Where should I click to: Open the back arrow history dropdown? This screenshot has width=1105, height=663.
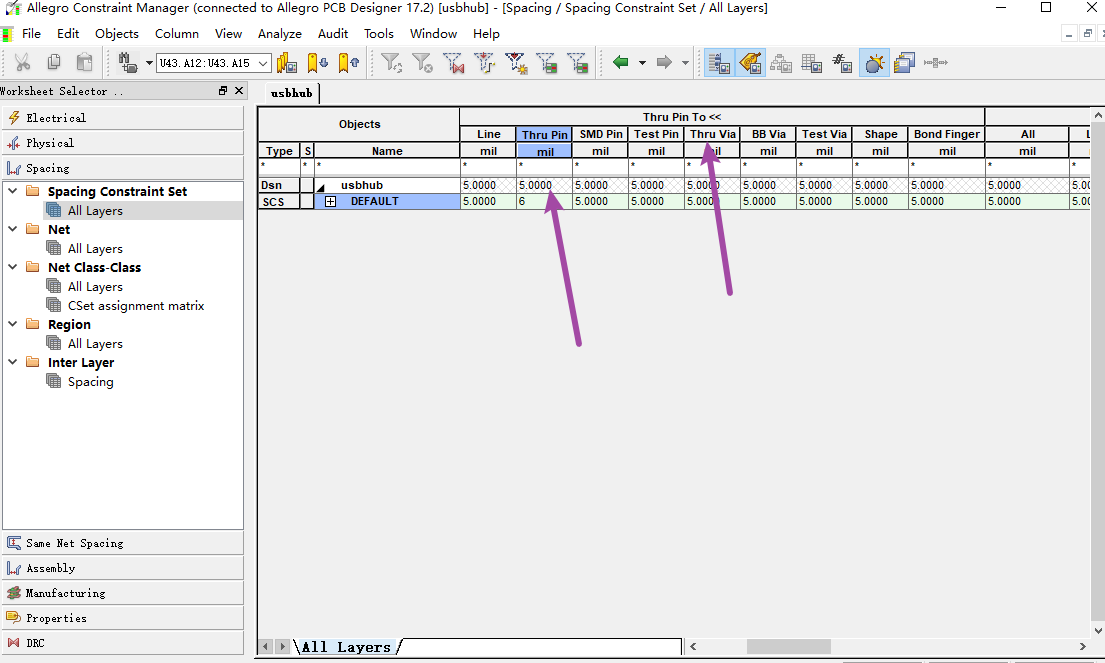pos(642,63)
